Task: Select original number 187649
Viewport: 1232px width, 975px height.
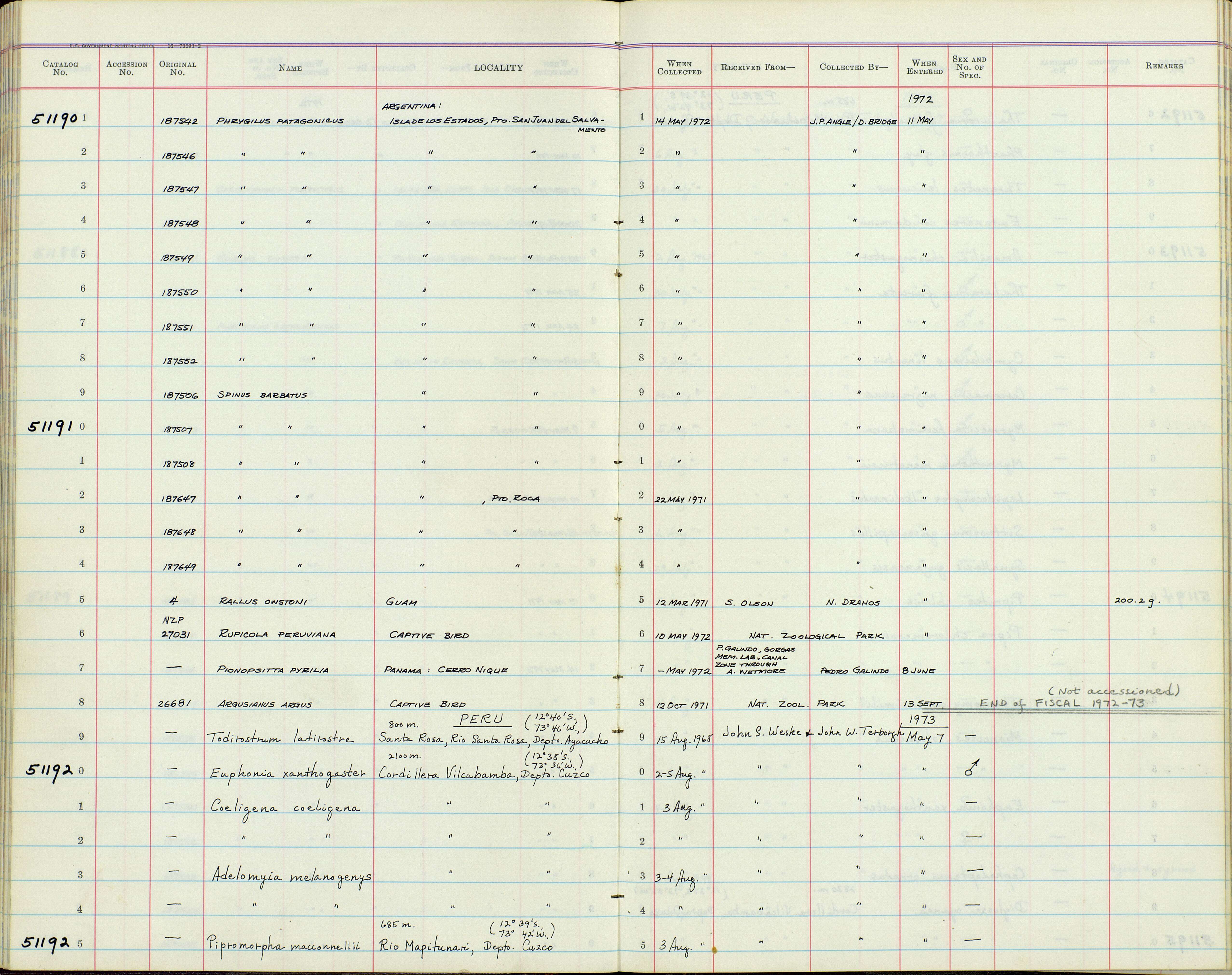Action: (179, 567)
